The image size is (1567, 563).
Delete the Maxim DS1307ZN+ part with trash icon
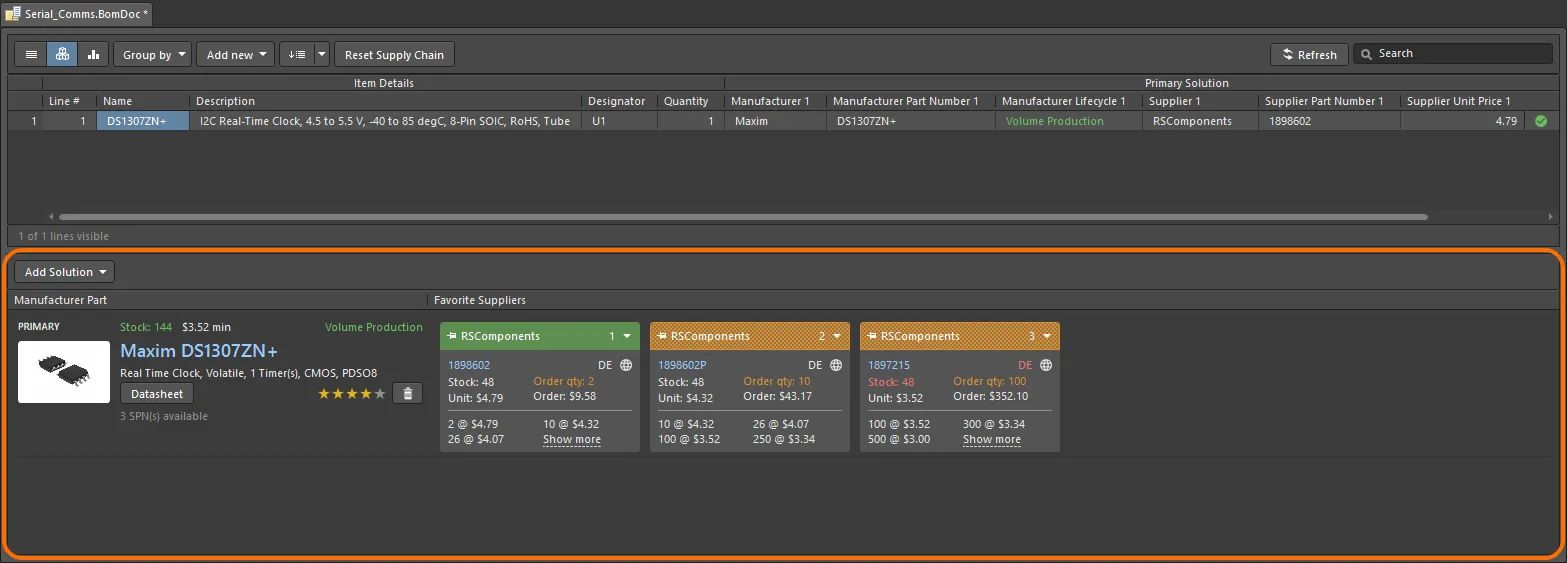coord(407,394)
